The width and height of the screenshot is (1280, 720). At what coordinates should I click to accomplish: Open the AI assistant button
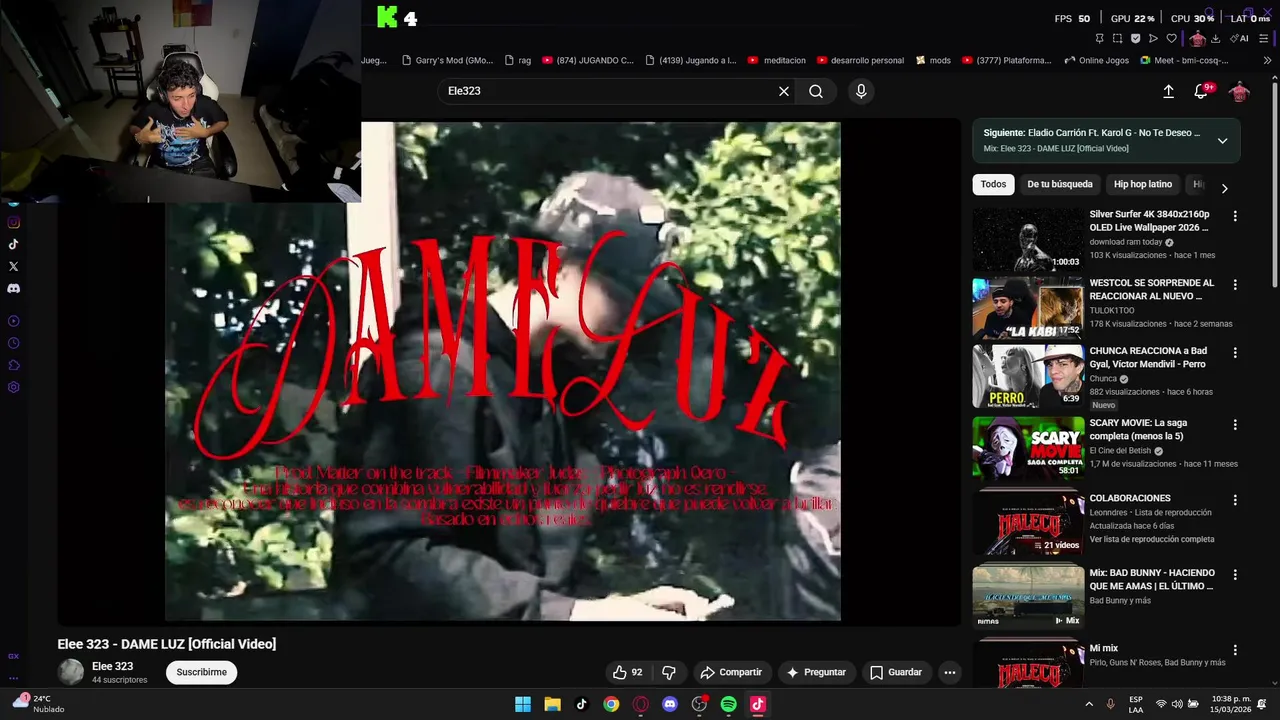1239,38
